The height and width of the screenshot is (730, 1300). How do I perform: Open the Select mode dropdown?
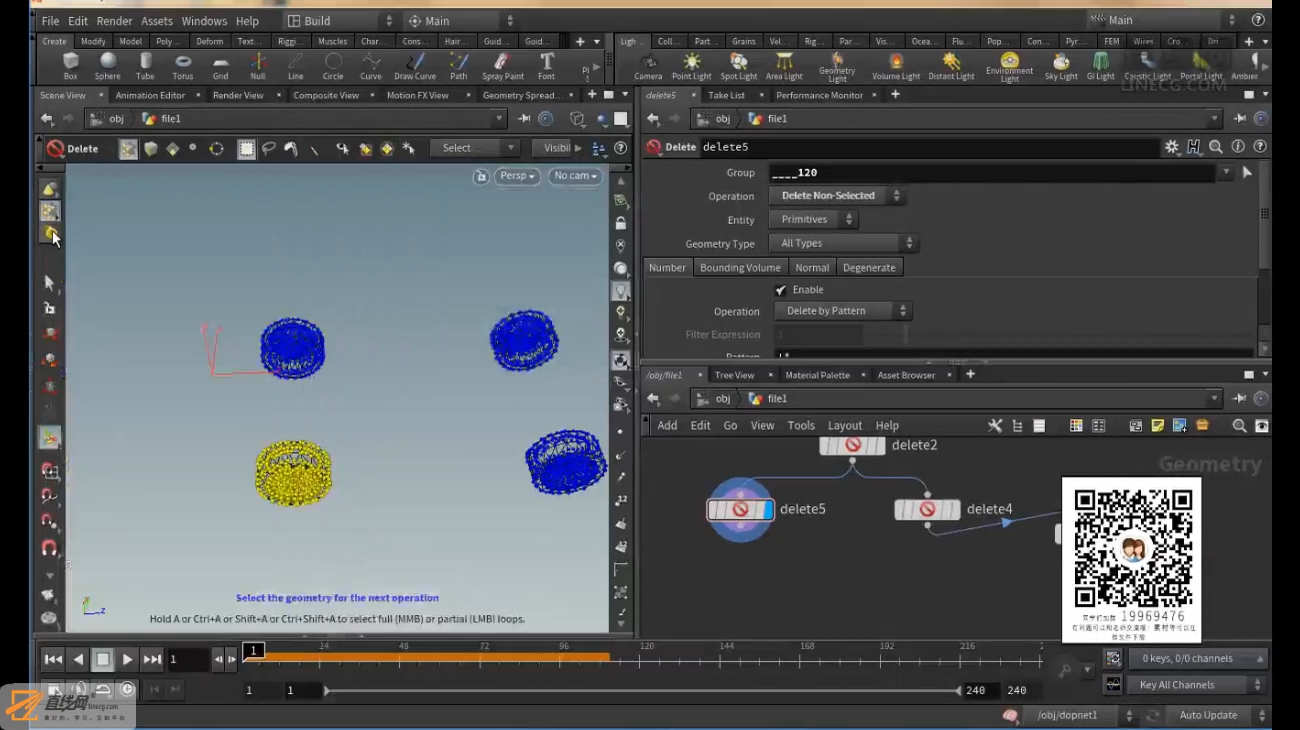pyautogui.click(x=474, y=148)
